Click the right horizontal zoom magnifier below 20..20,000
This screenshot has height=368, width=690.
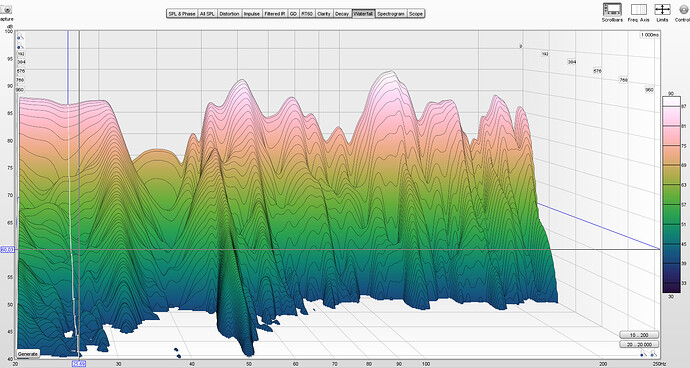click(653, 354)
